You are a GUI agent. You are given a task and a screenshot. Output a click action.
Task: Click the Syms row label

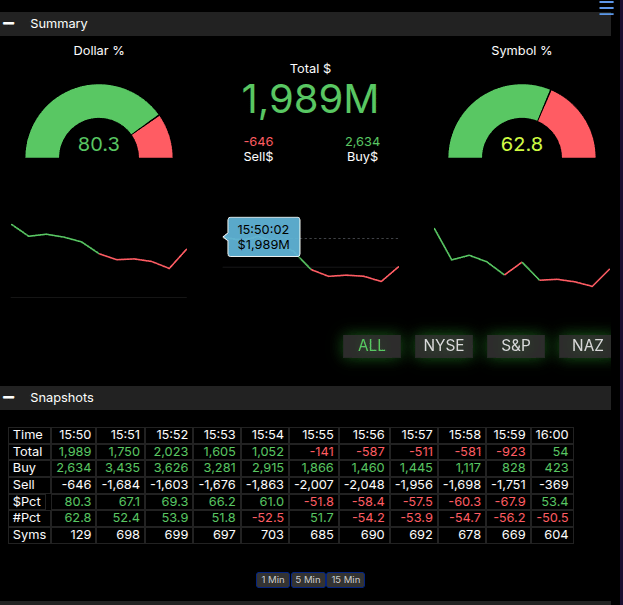pyautogui.click(x=29, y=535)
